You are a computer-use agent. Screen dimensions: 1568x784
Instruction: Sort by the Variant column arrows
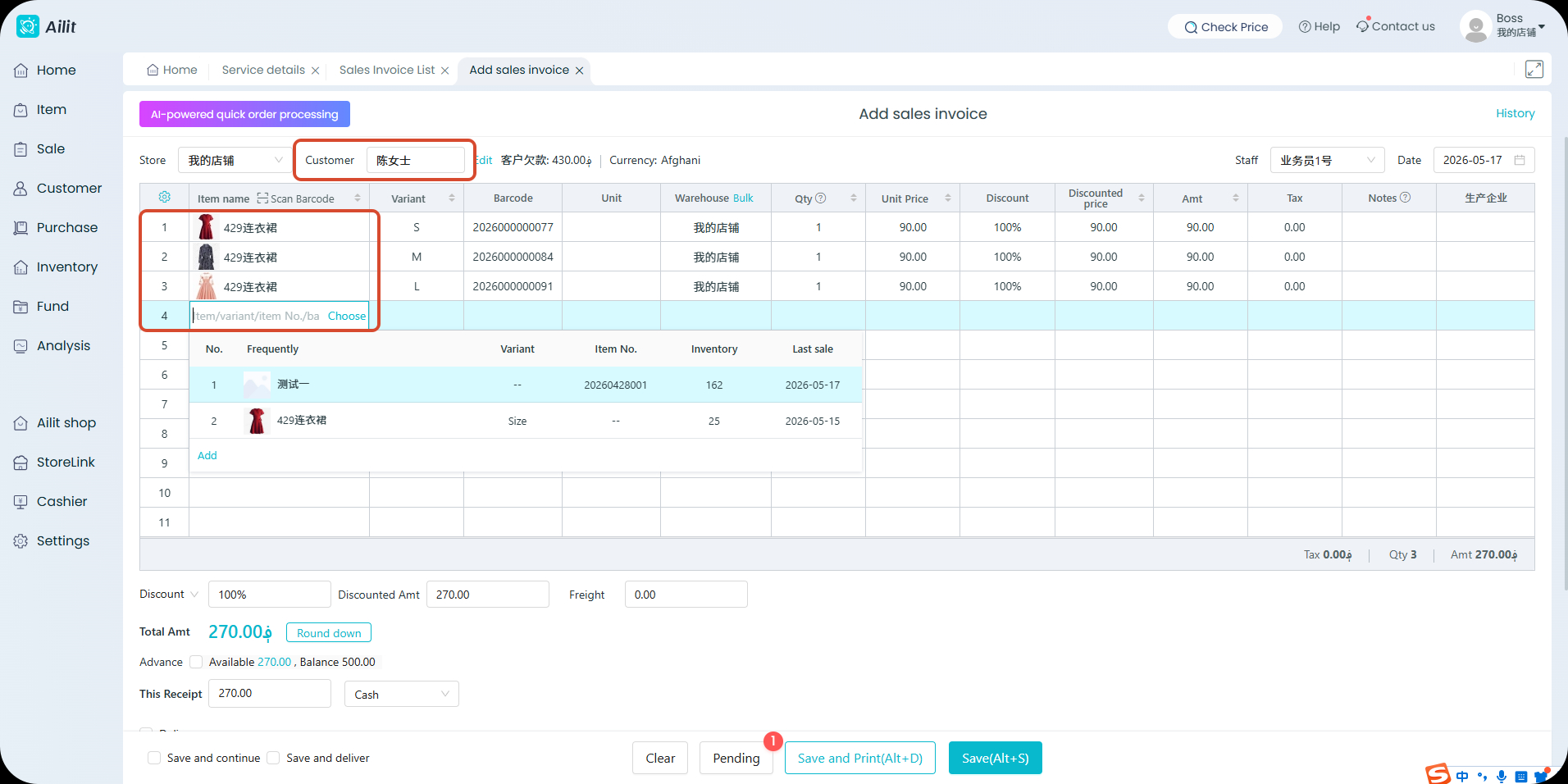[452, 198]
